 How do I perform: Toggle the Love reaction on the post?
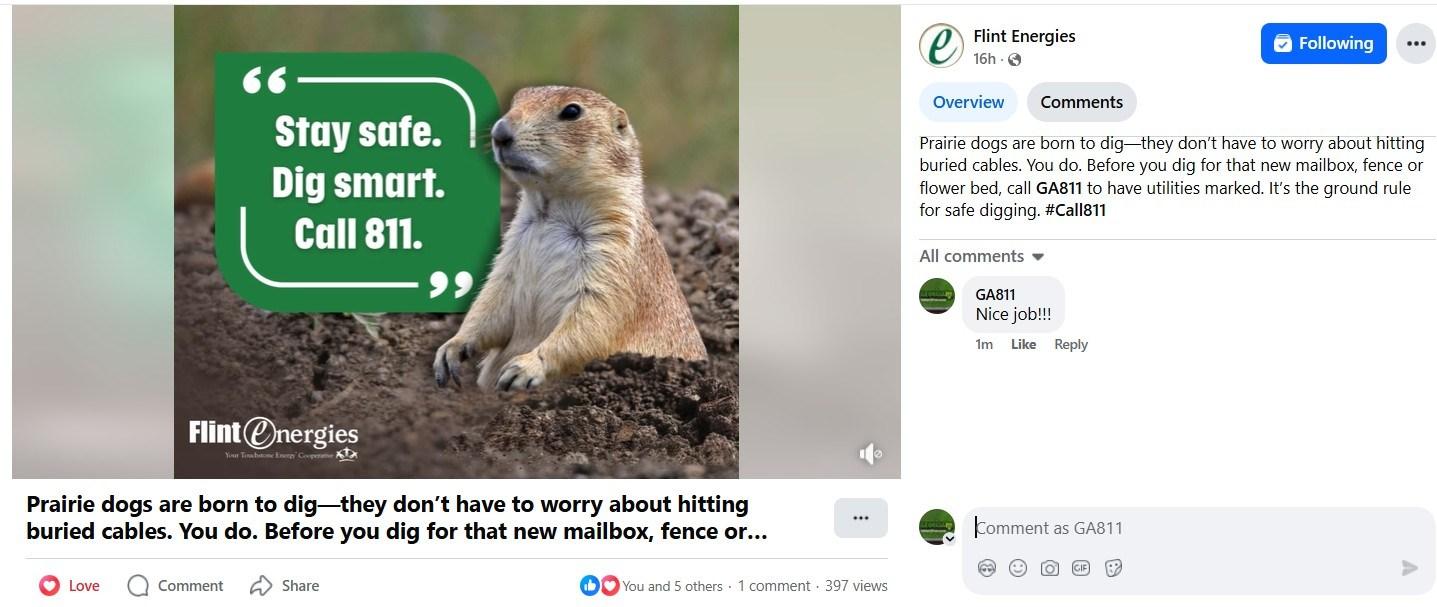pos(69,586)
